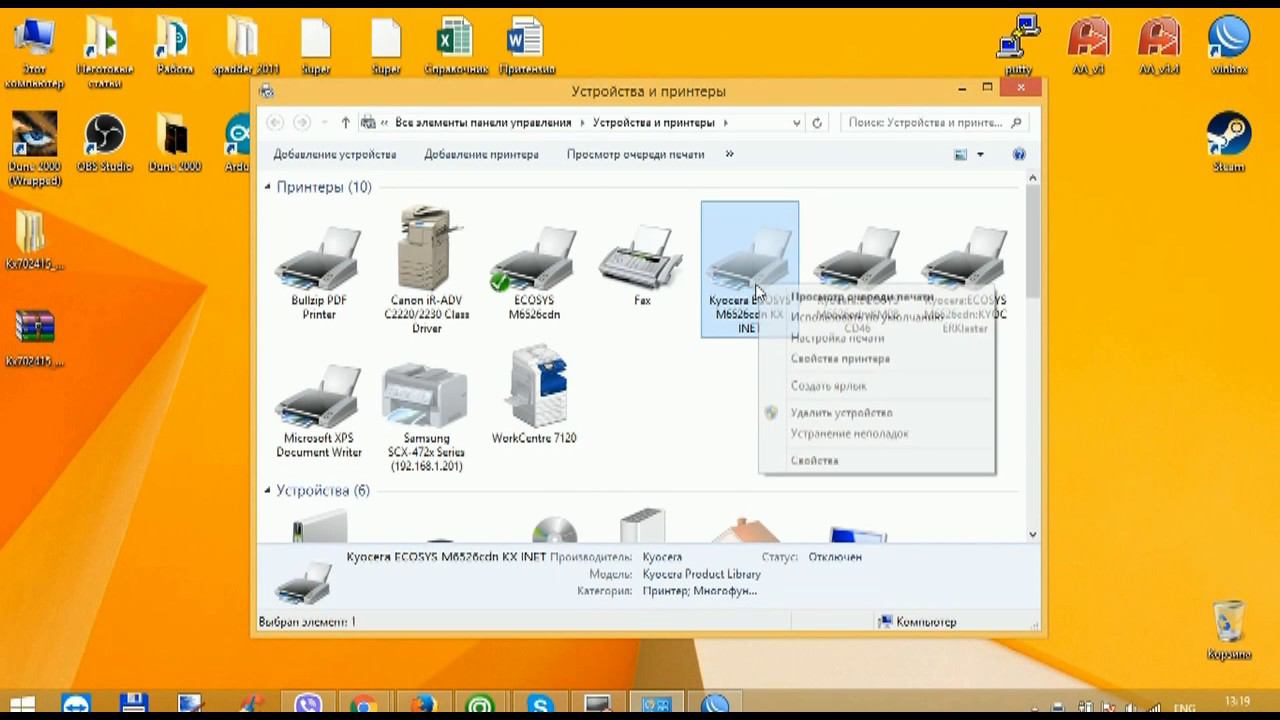Select the winbox desktop icon
This screenshot has height=720, width=1280.
coord(1229,46)
